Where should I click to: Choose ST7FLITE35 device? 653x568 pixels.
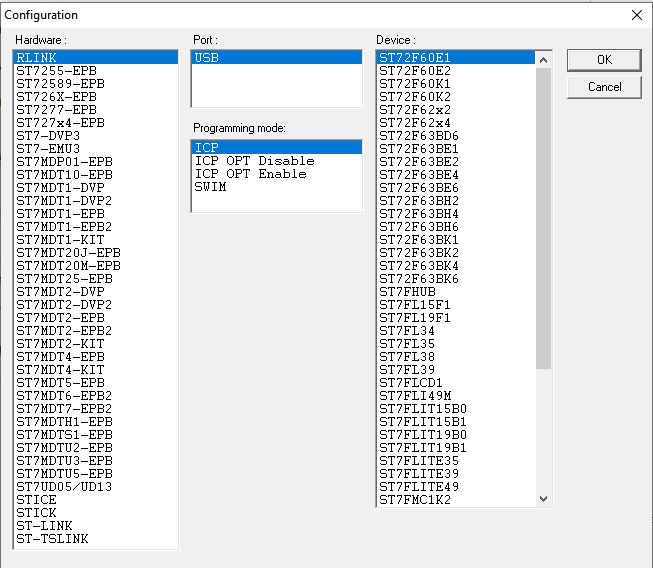pyautogui.click(x=456, y=461)
